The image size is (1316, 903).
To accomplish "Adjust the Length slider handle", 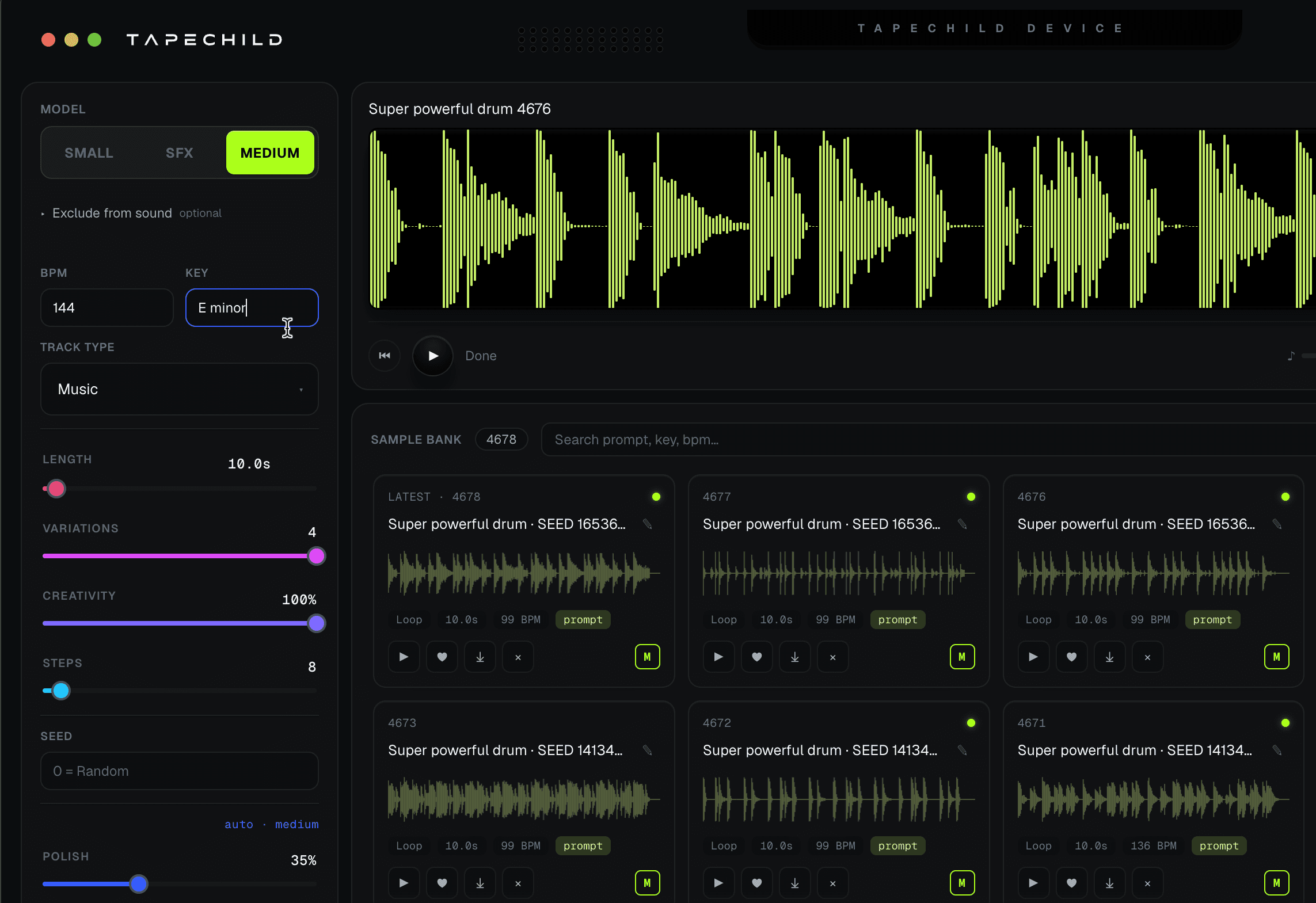I will point(56,489).
